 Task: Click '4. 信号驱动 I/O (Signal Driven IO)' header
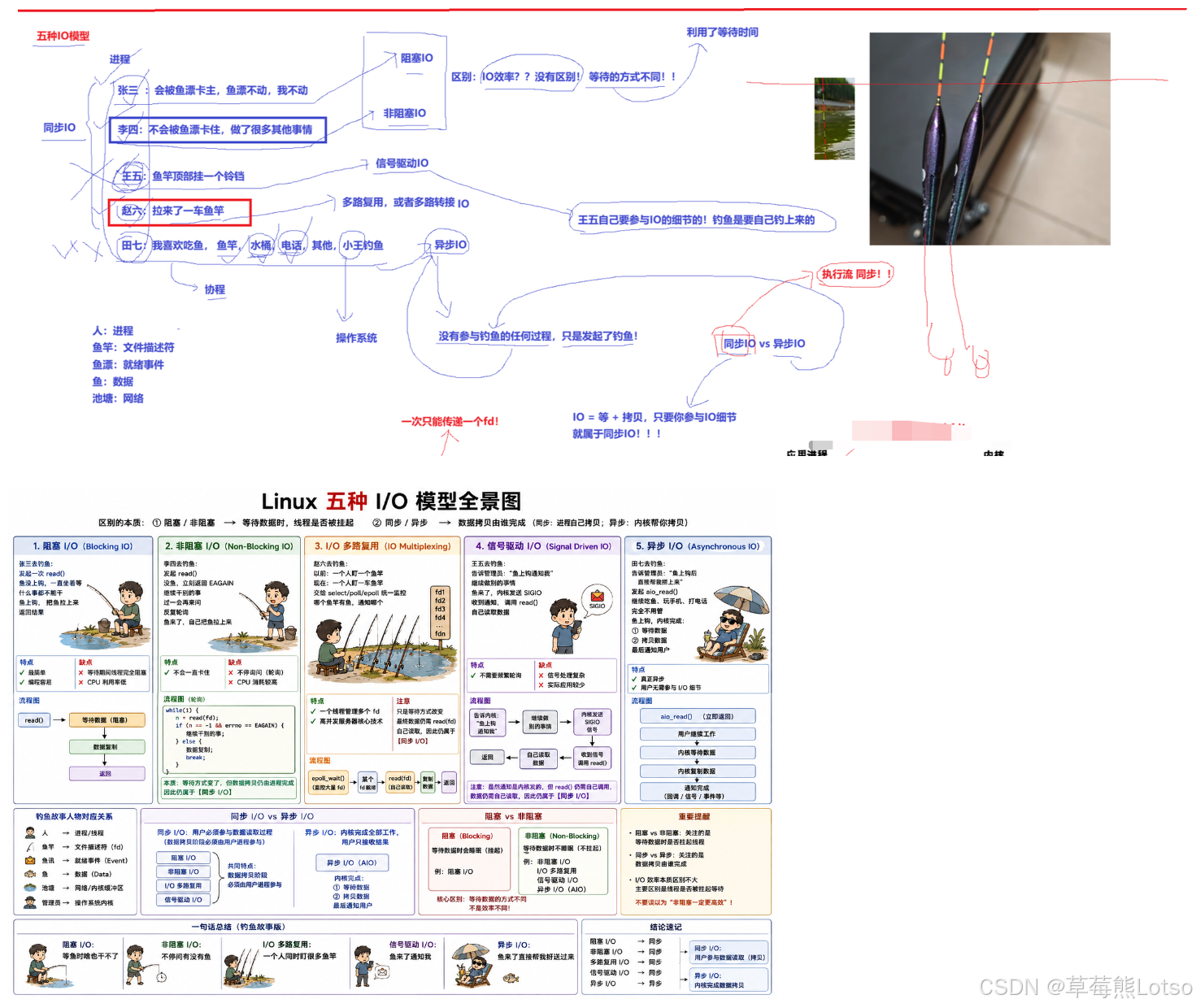pos(543,546)
